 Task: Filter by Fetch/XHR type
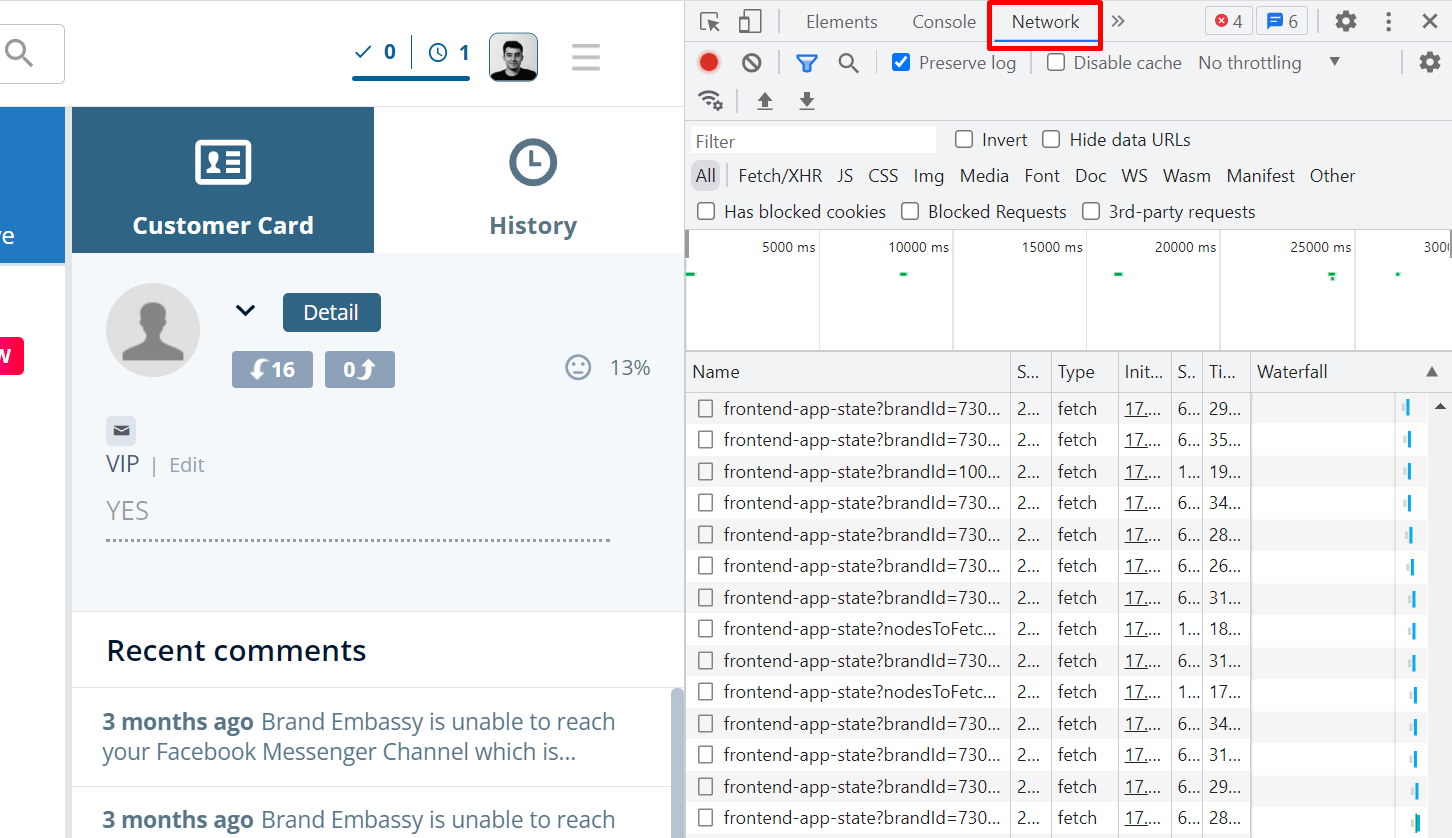click(x=780, y=176)
